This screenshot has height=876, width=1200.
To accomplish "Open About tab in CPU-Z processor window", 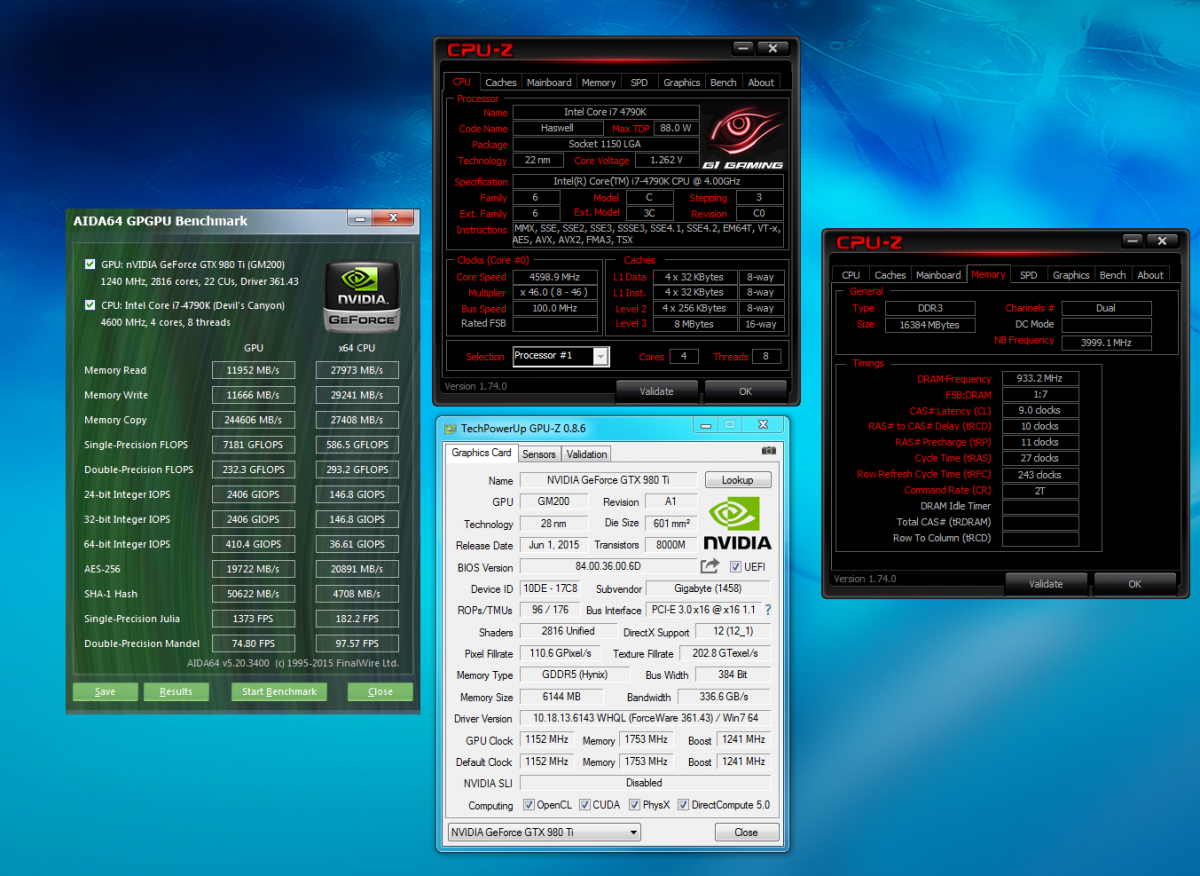I will pos(761,83).
